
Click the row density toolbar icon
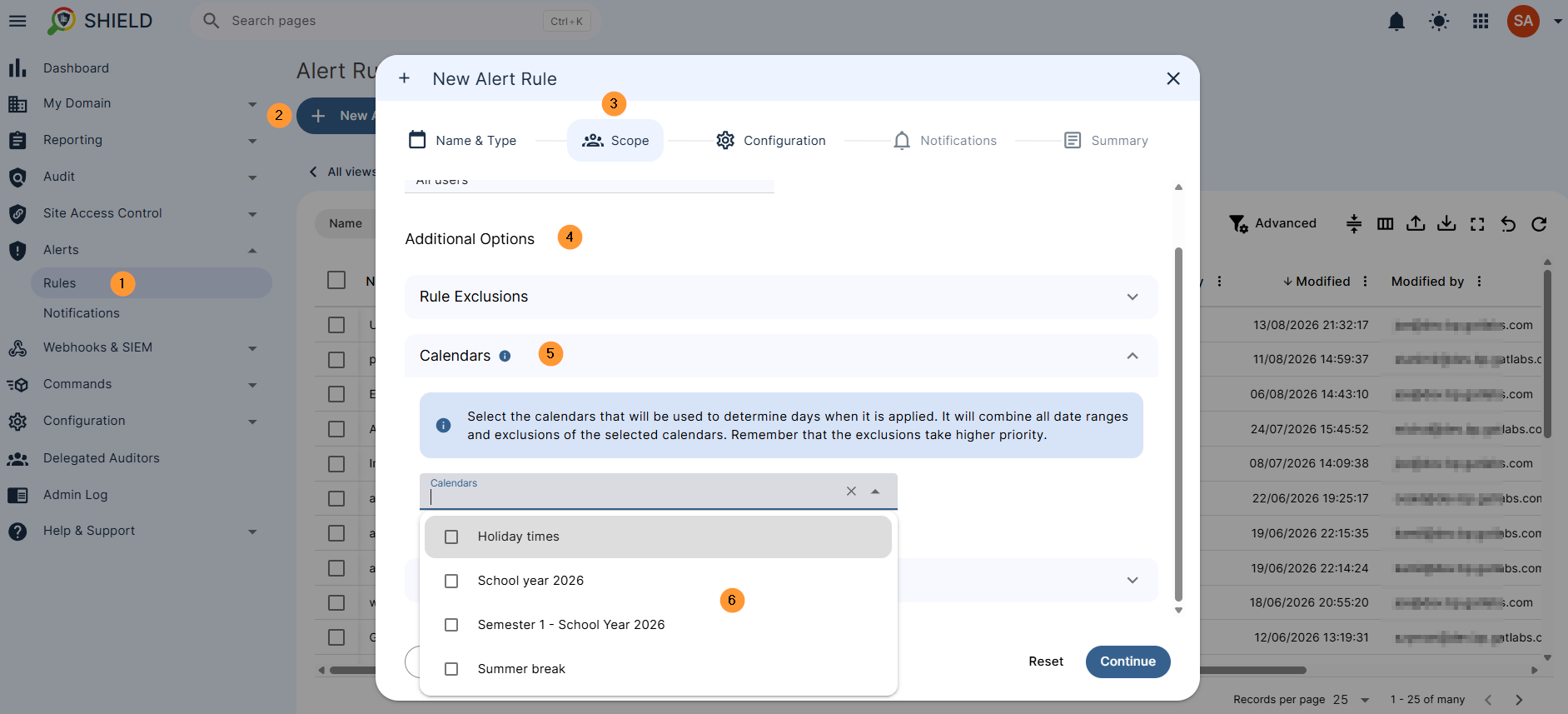[1354, 223]
